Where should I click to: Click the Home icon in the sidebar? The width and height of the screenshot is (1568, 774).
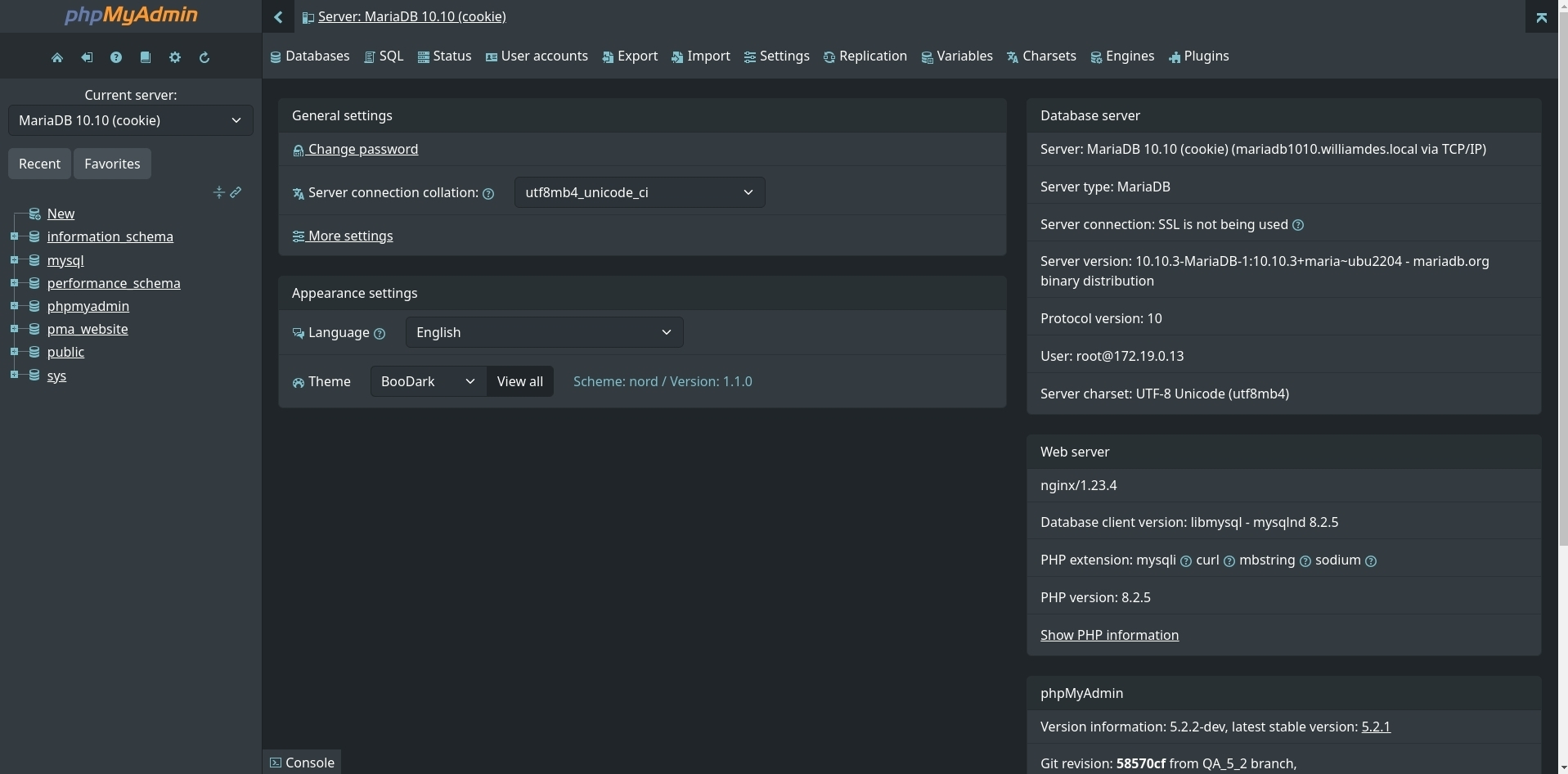[57, 57]
